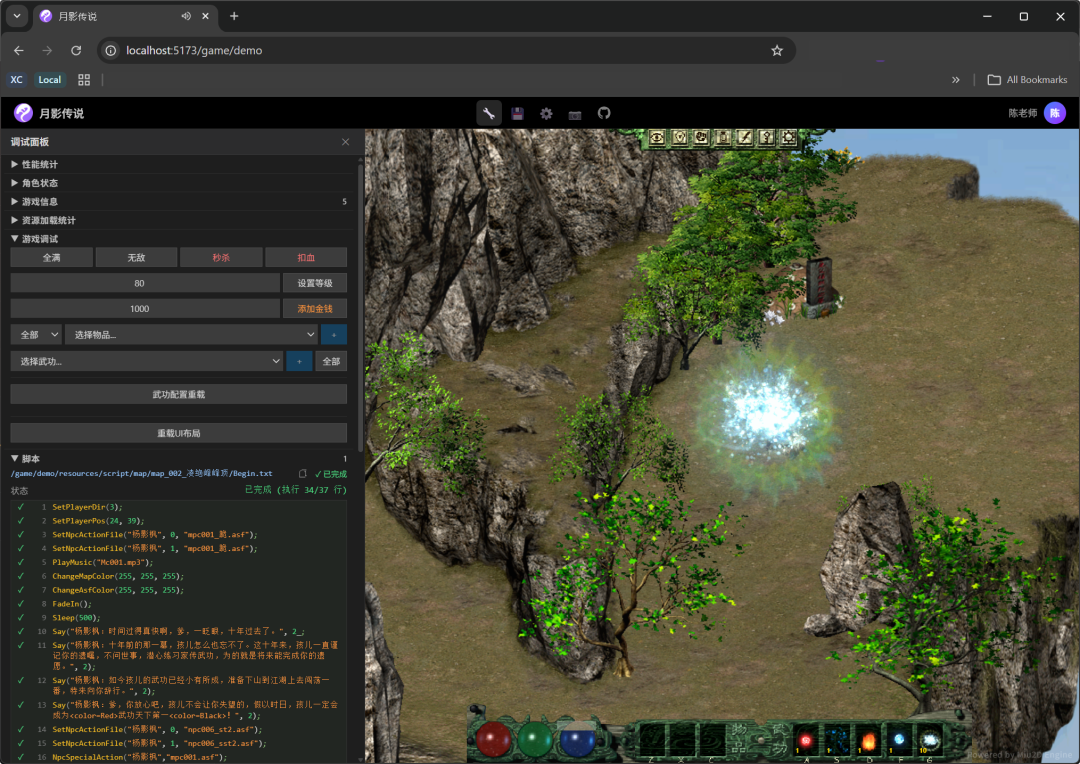
Task: Toggle the 秒杀 one-hit kill button
Action: 221,257
